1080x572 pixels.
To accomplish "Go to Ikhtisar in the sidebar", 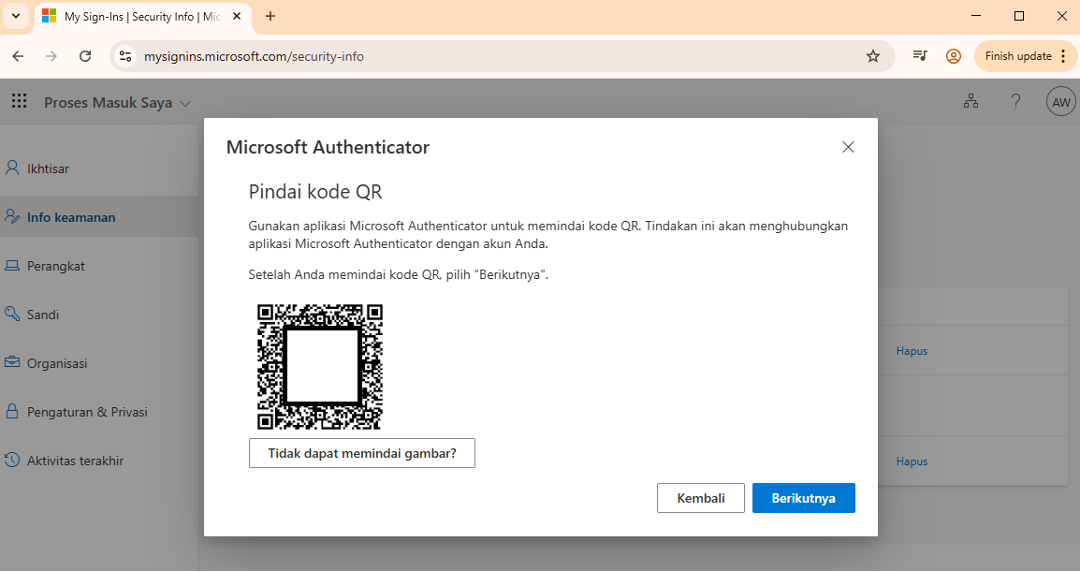I will (x=48, y=168).
